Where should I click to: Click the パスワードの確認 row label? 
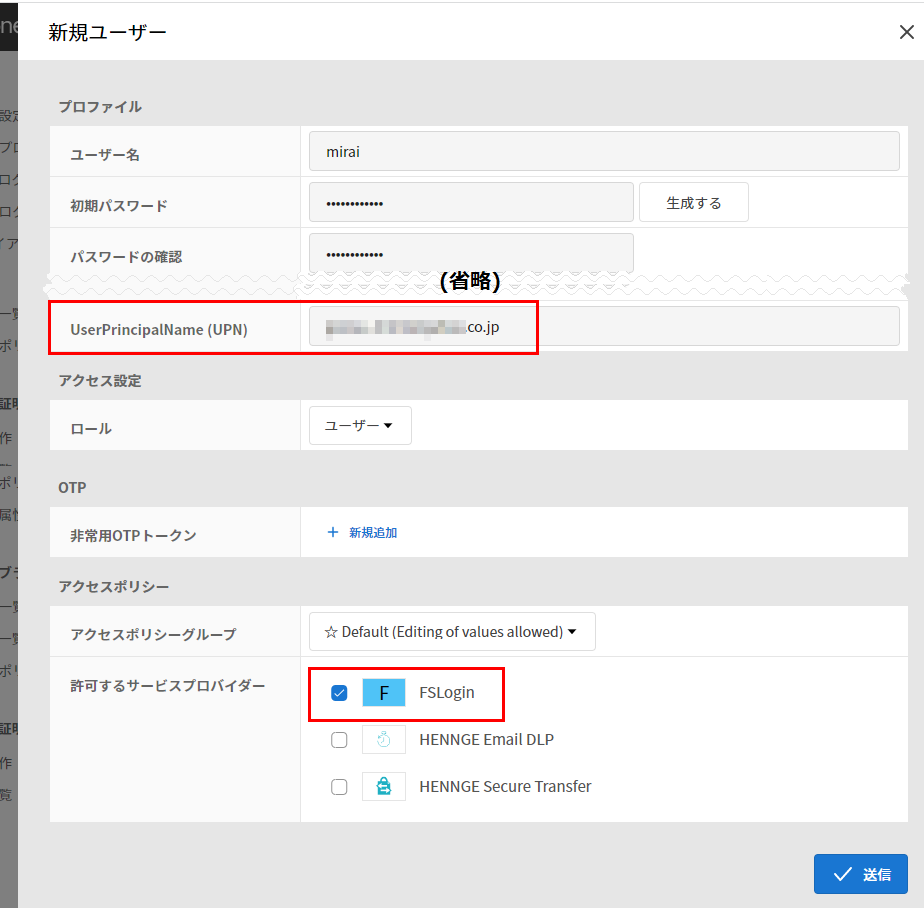click(126, 257)
